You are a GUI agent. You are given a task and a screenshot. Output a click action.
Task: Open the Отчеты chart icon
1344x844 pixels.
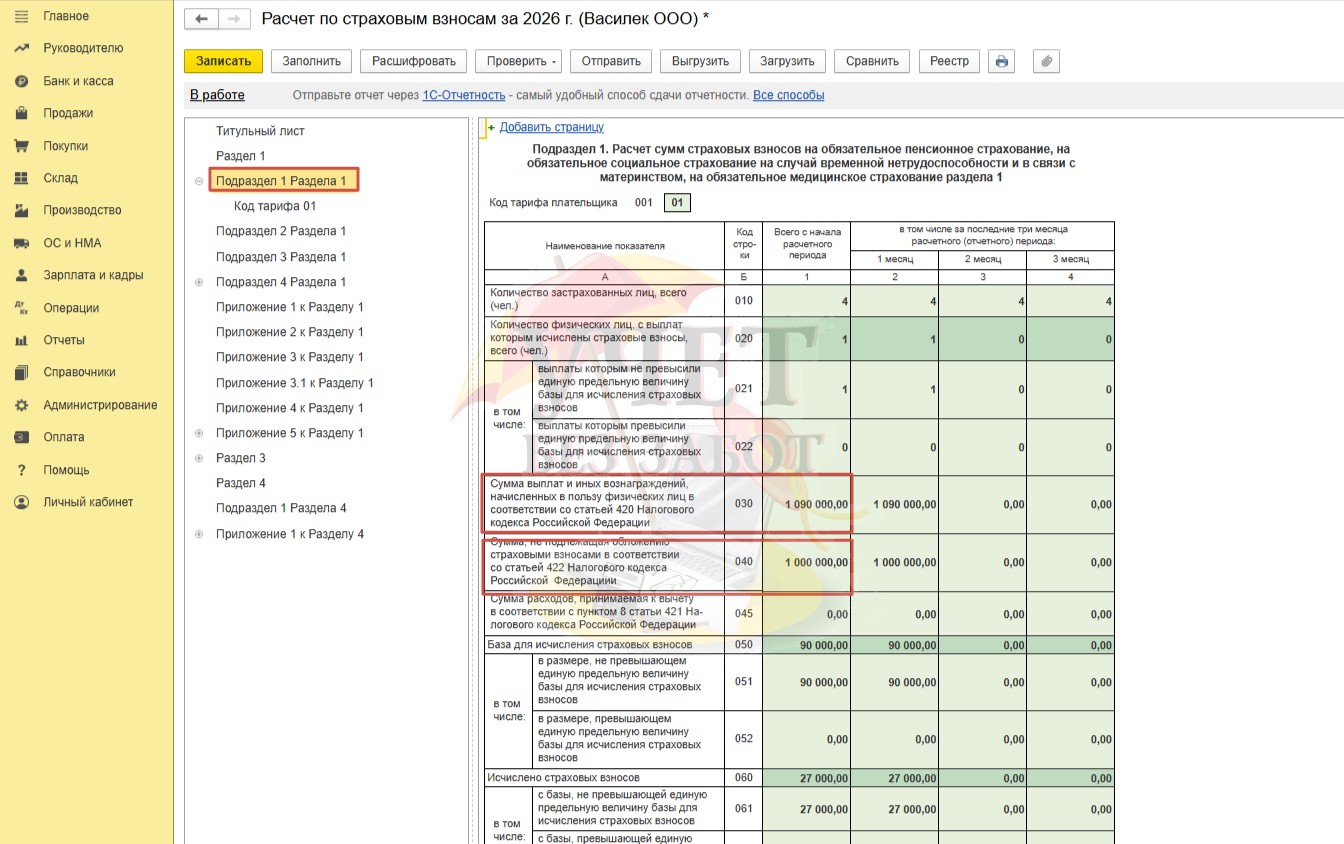[21, 340]
